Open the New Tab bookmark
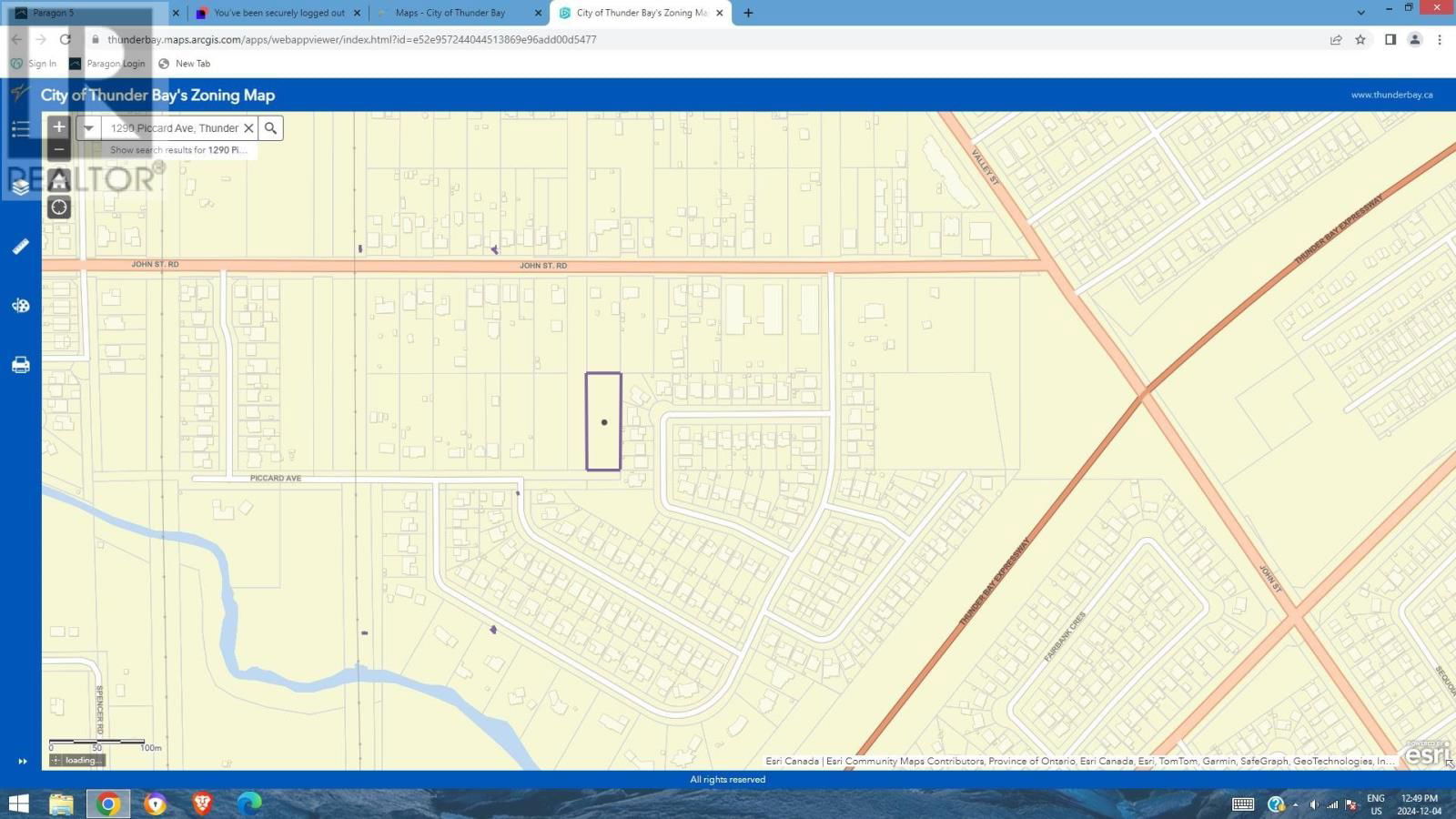The width and height of the screenshot is (1456, 819). coord(184,64)
